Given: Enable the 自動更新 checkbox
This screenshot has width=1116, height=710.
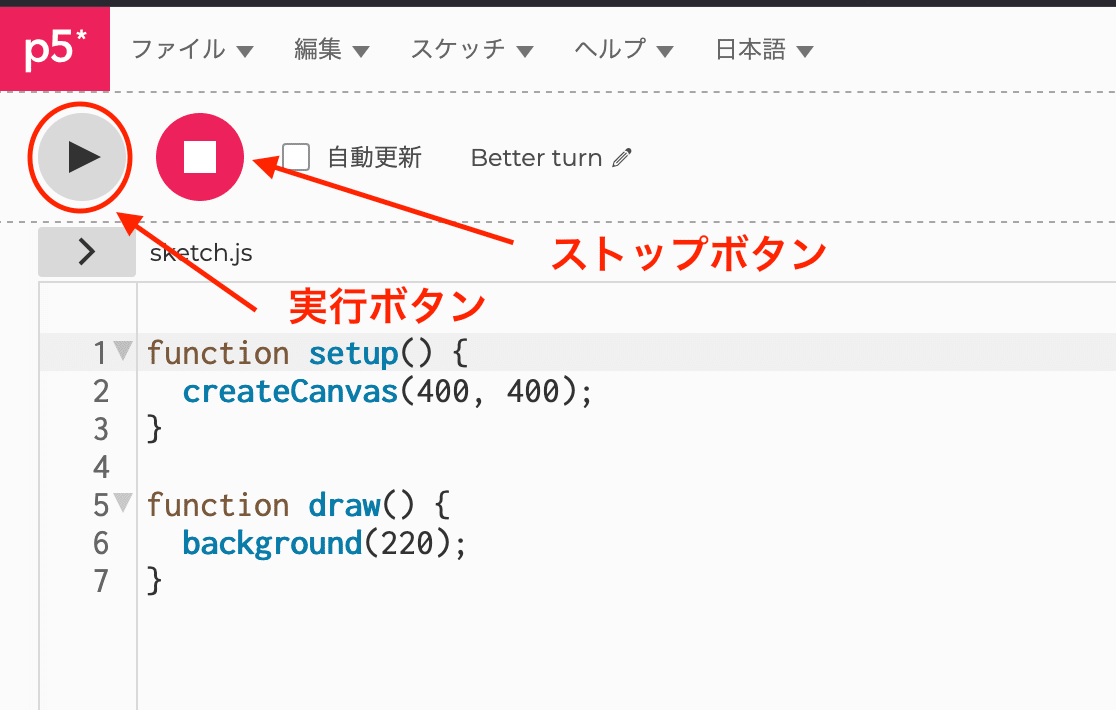Looking at the screenshot, I should point(295,157).
